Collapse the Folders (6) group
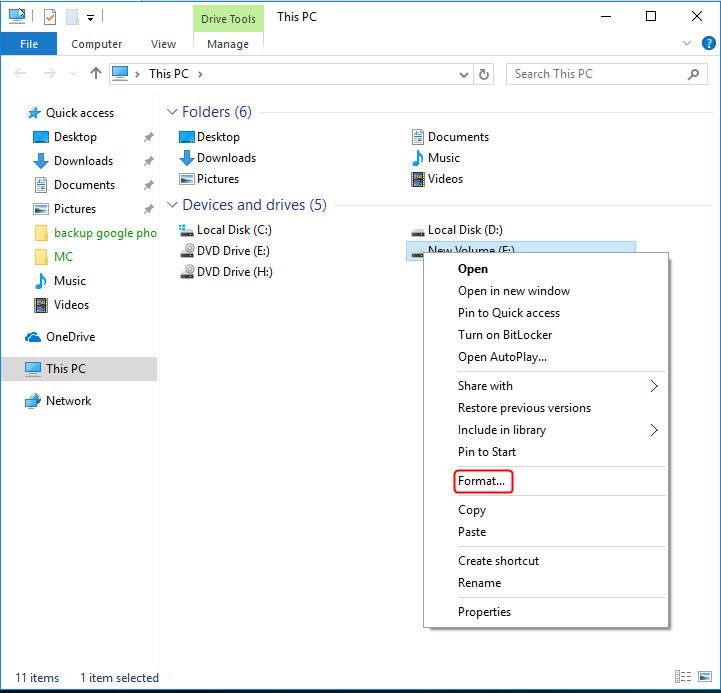 (x=172, y=112)
